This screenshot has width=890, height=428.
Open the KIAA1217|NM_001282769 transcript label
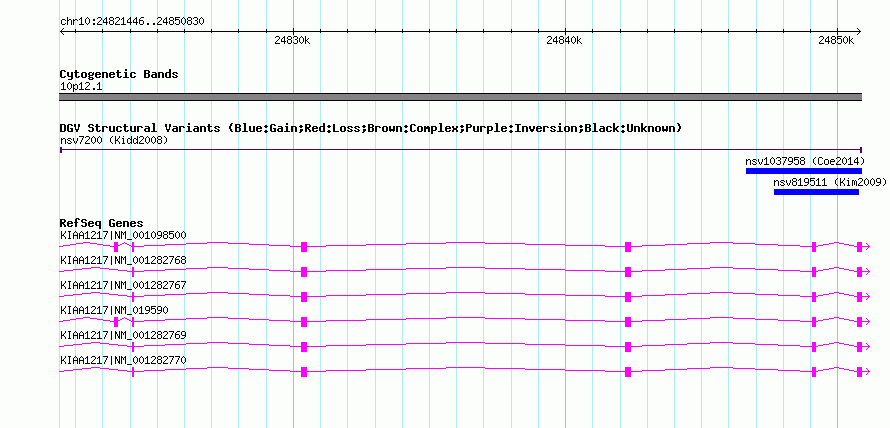coord(123,335)
